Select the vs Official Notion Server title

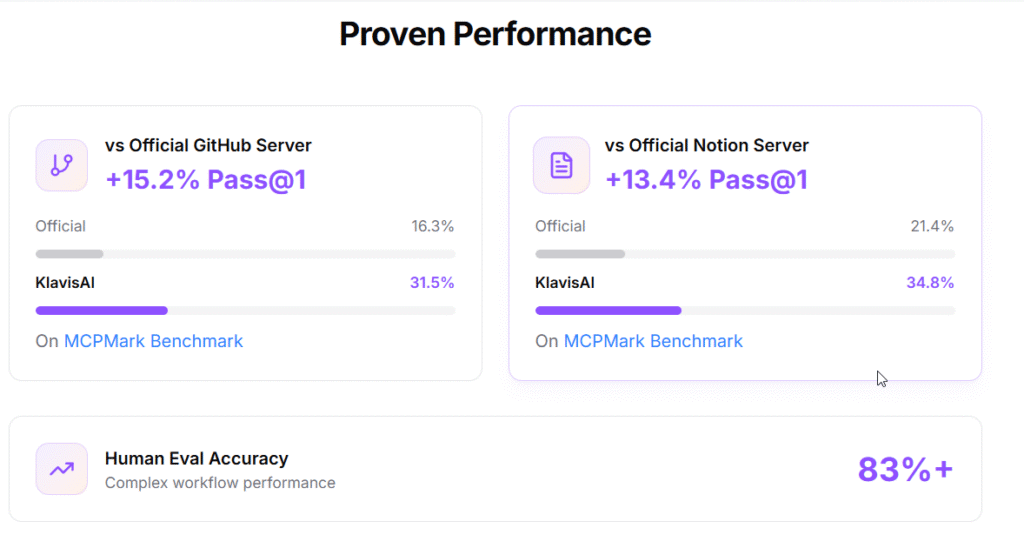coord(706,145)
